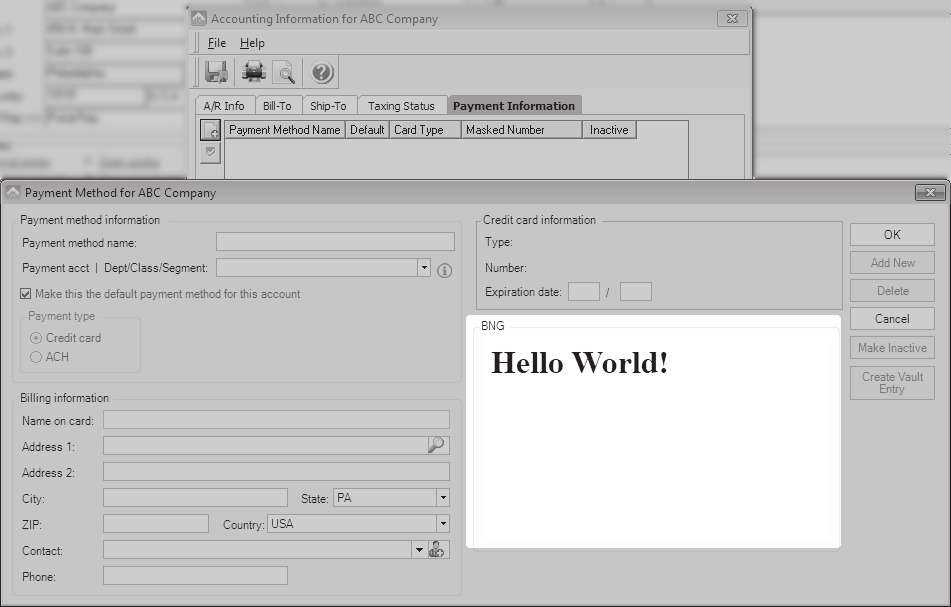Click the add new payment method icon
Image resolution: width=951 pixels, height=607 pixels.
click(211, 131)
